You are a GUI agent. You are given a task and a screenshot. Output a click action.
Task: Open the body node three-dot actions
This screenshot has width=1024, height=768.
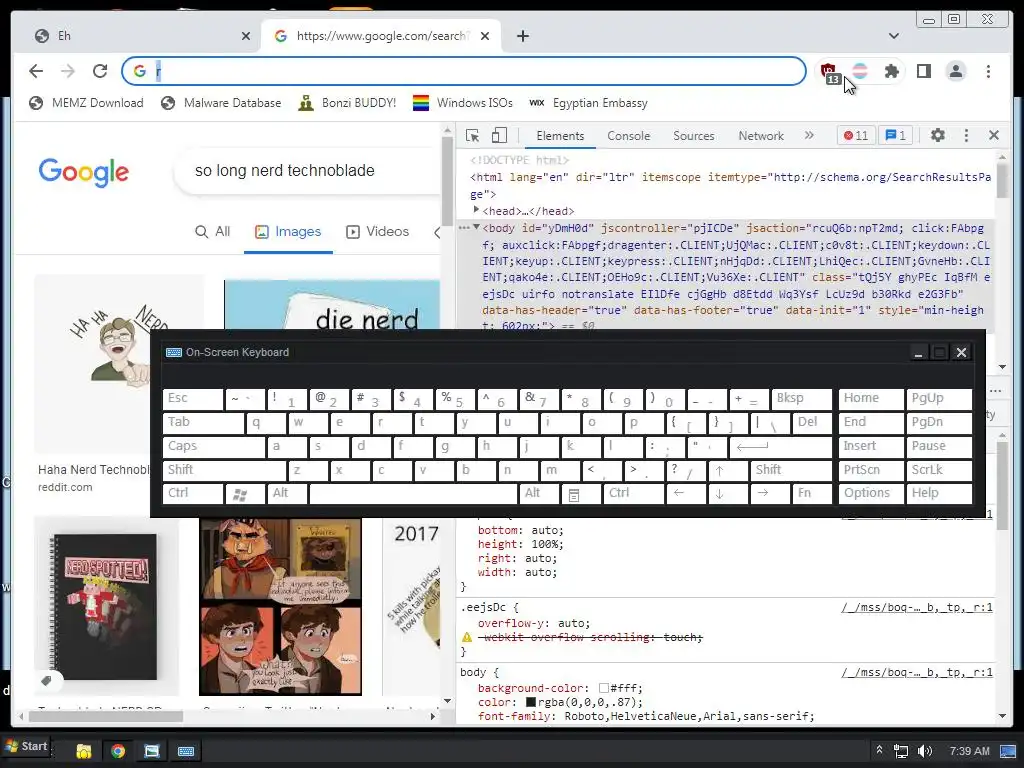pos(464,228)
